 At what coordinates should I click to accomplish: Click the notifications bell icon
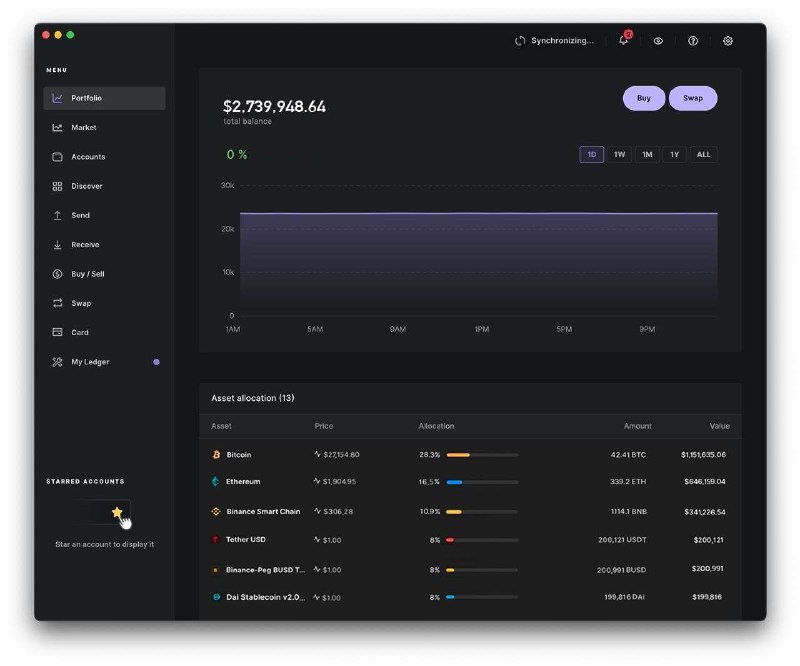click(621, 41)
